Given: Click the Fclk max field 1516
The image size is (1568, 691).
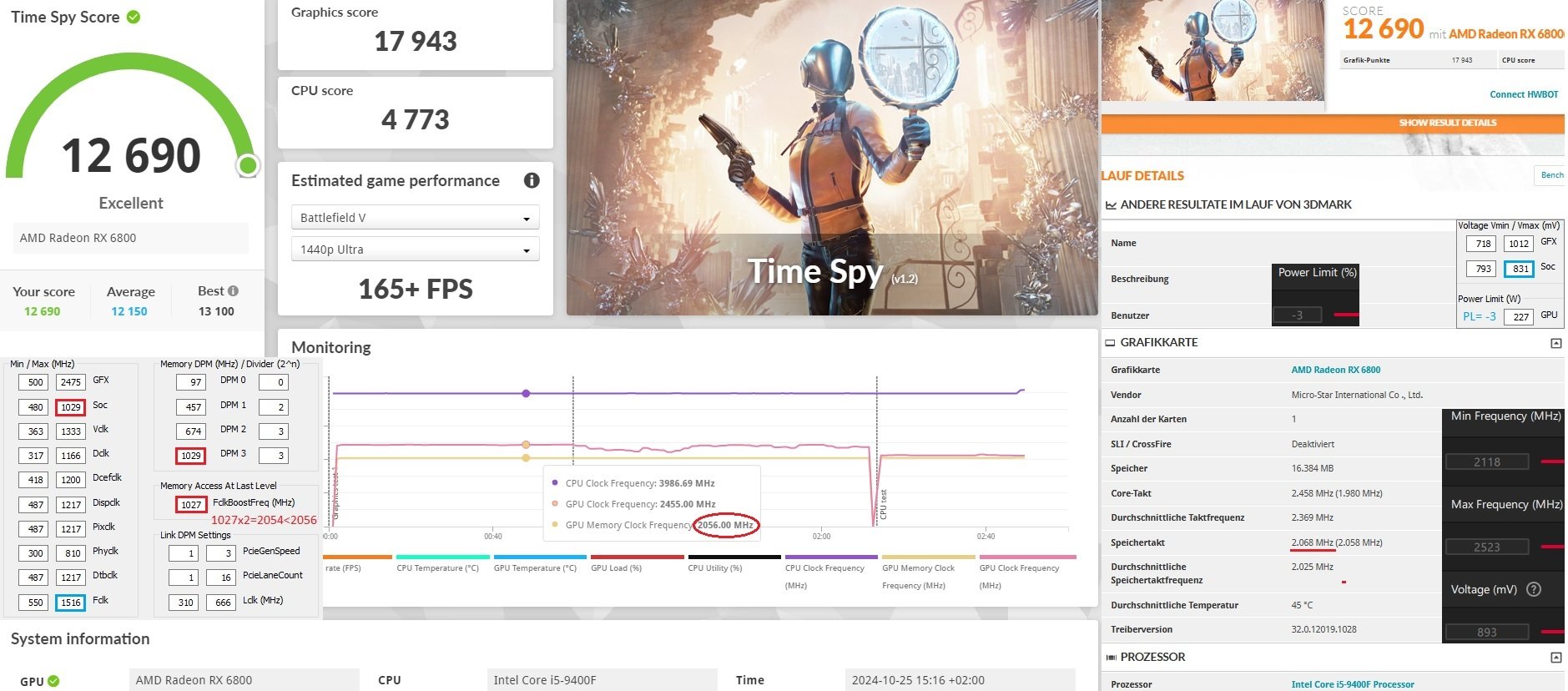Looking at the screenshot, I should tap(71, 603).
